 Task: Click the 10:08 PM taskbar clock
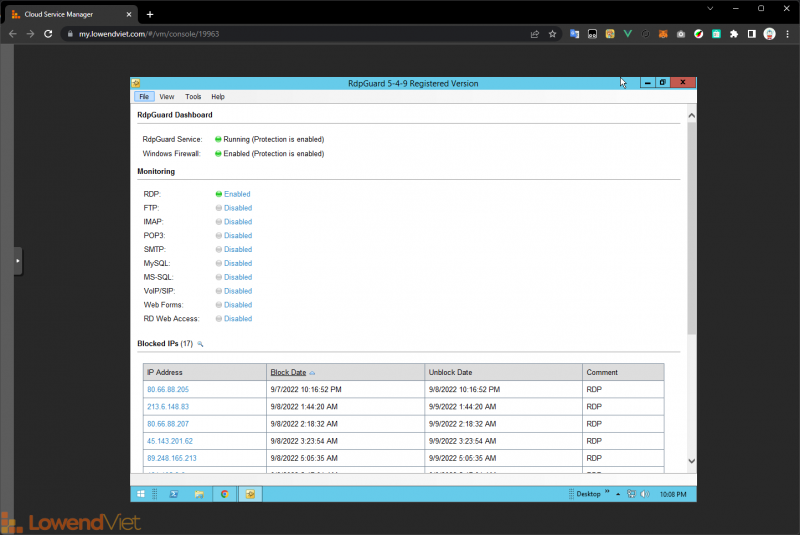click(x=673, y=494)
